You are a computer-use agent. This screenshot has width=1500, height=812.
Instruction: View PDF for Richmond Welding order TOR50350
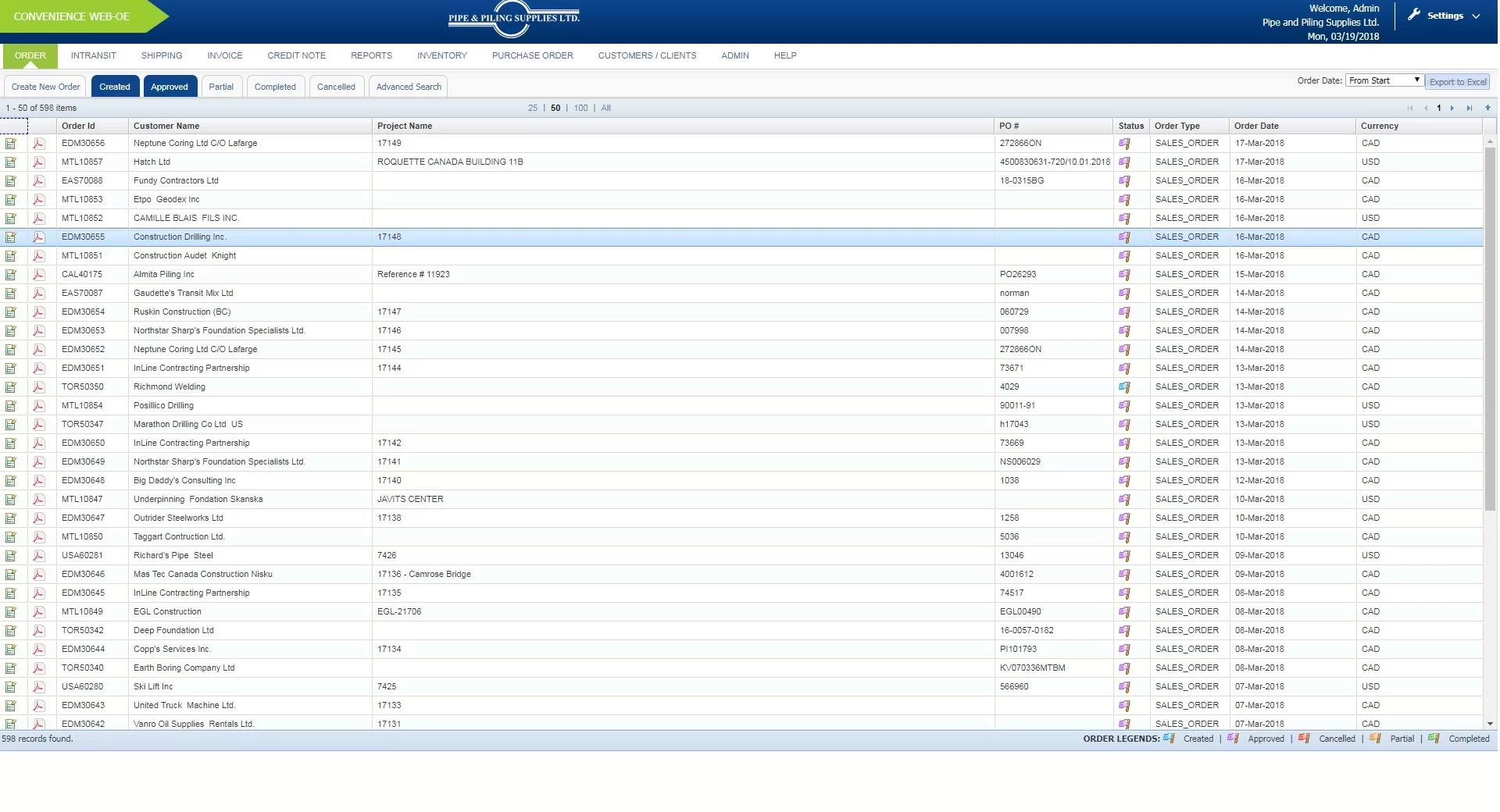[x=38, y=387]
